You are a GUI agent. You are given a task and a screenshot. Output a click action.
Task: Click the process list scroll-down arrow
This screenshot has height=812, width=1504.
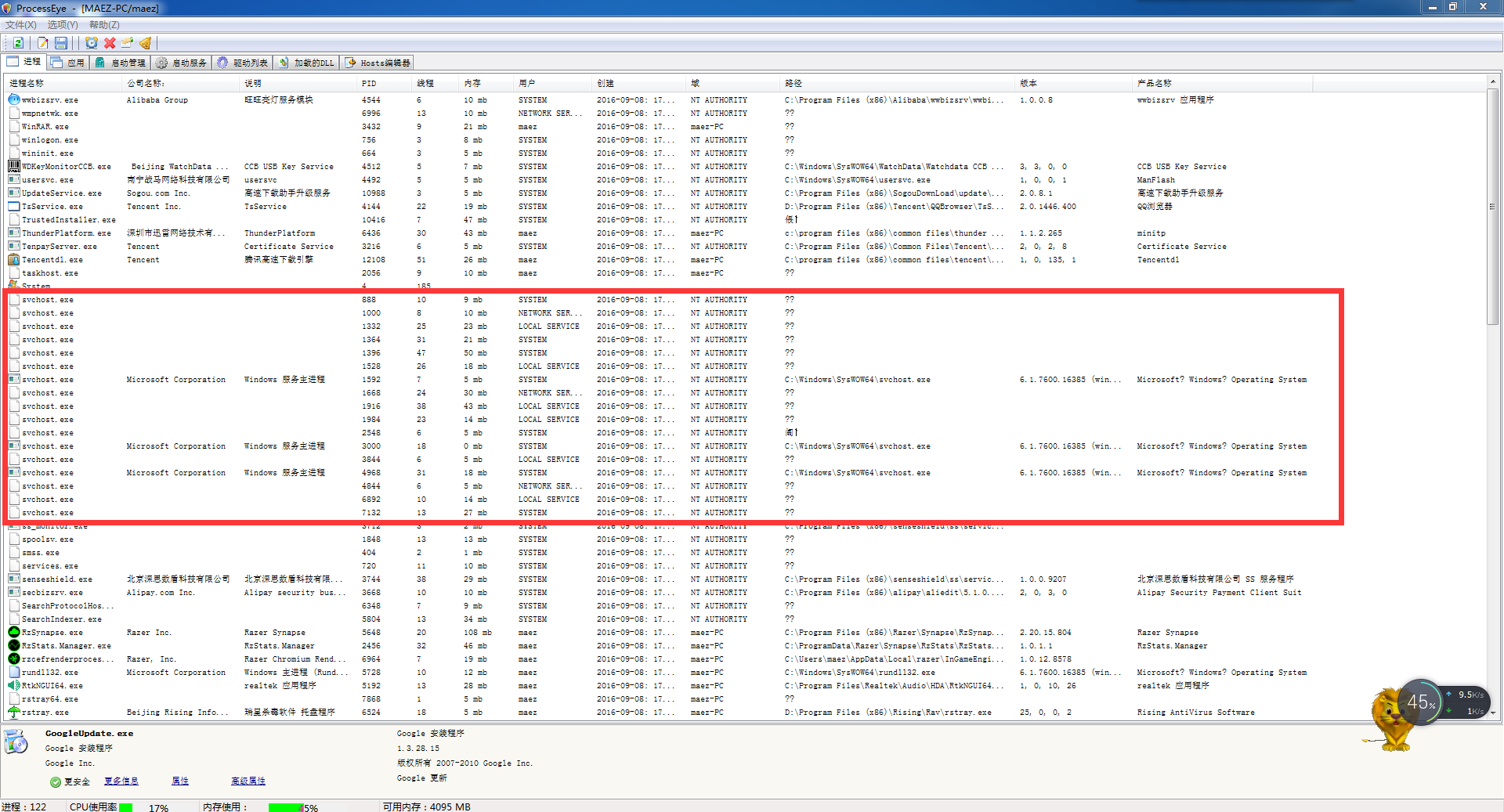pos(1493,713)
